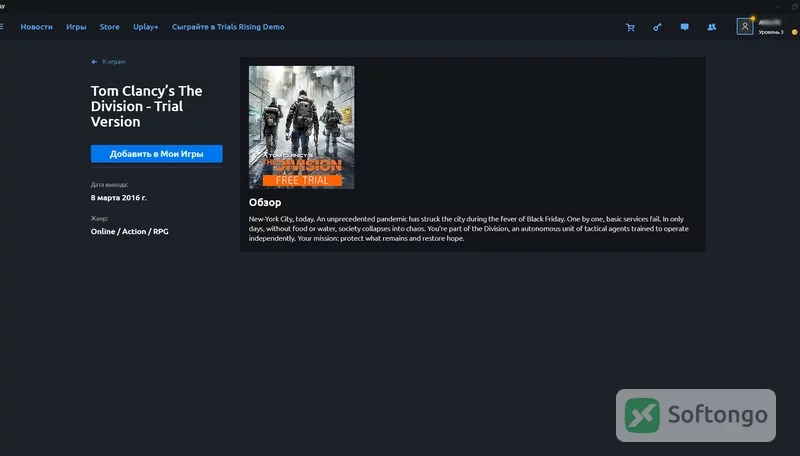Go to the Новости tab

(36, 27)
